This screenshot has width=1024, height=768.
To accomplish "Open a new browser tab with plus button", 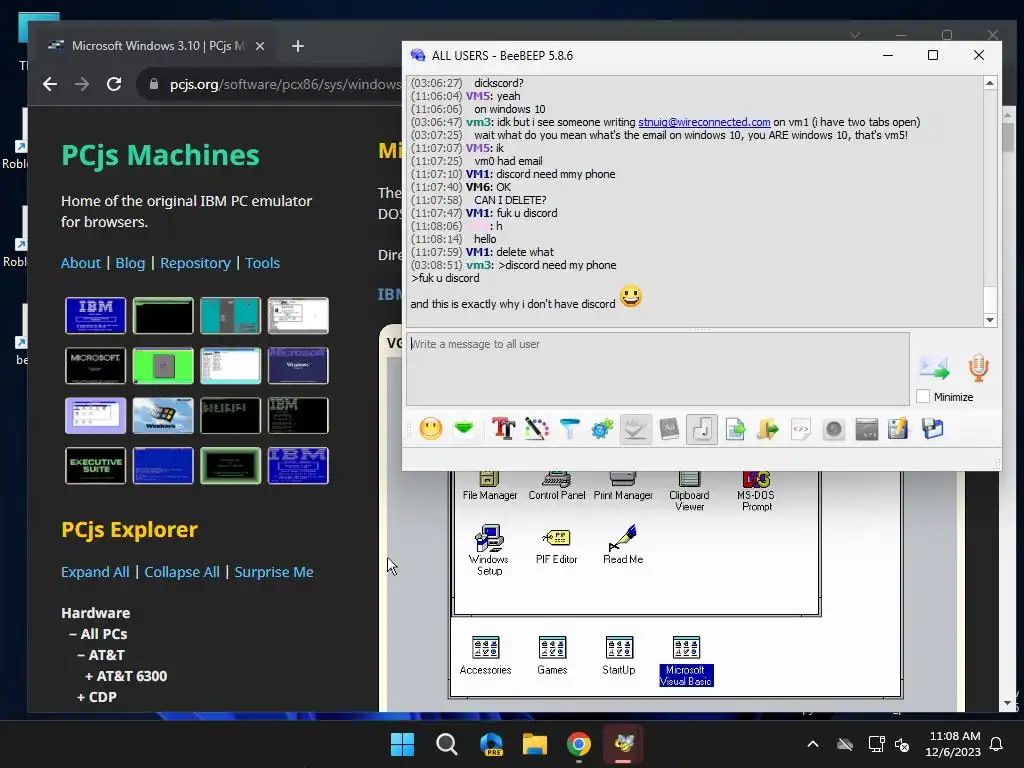I will pos(298,46).
